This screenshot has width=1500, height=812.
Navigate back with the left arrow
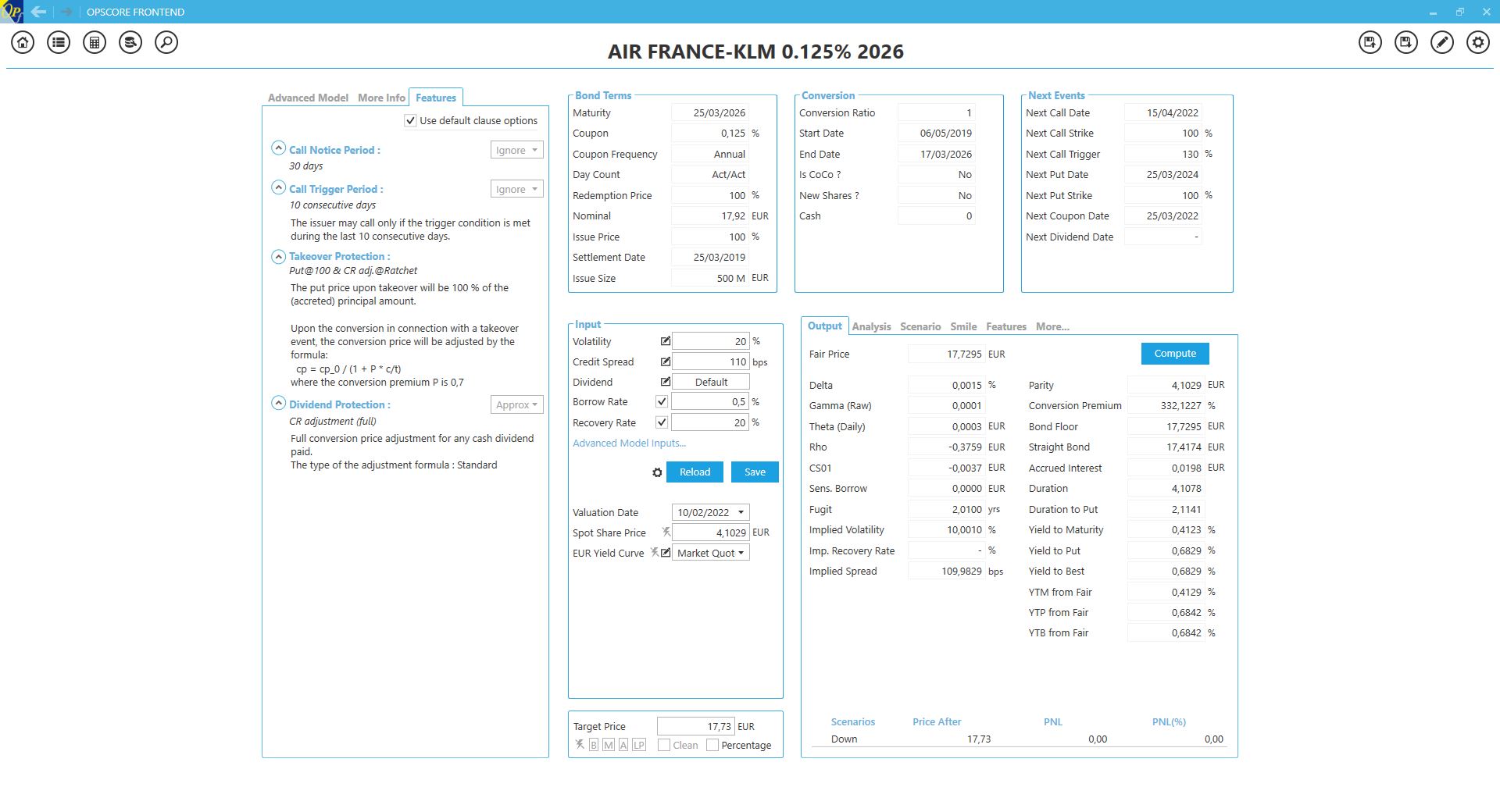(38, 12)
